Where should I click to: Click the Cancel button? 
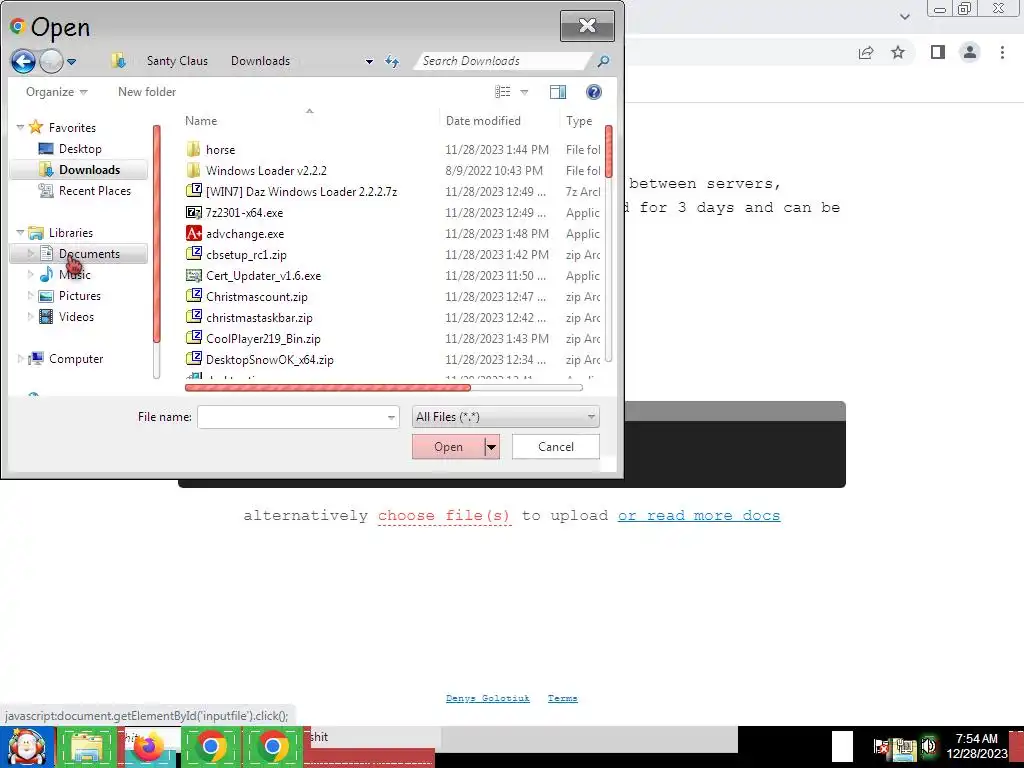(556, 447)
